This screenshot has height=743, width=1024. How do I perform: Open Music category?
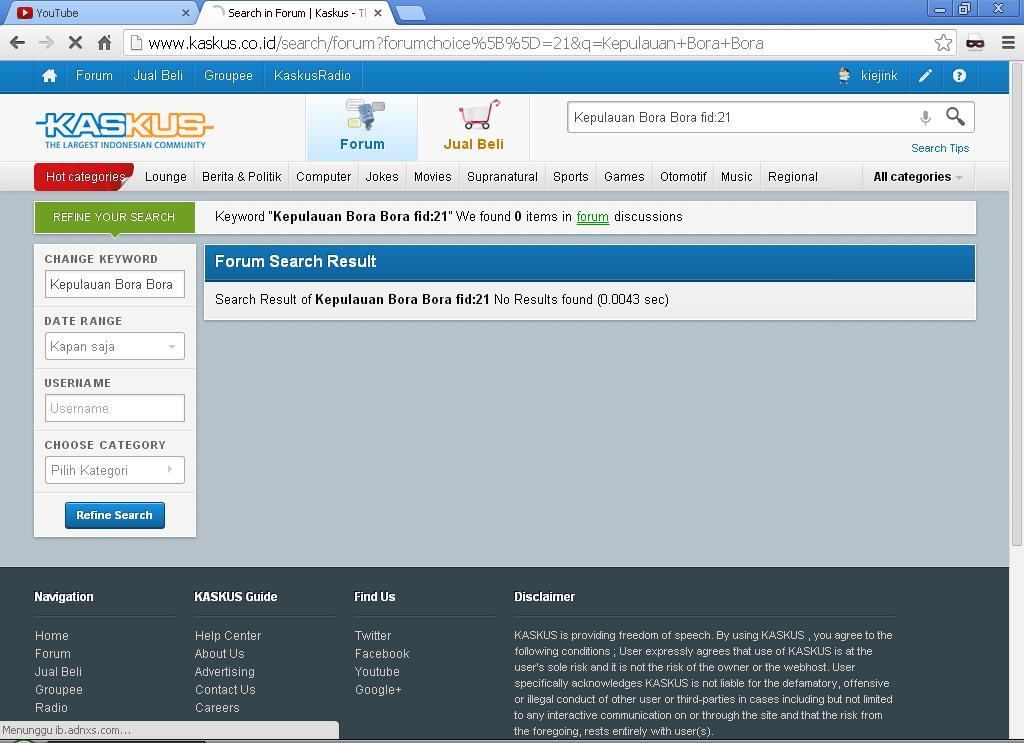(737, 177)
